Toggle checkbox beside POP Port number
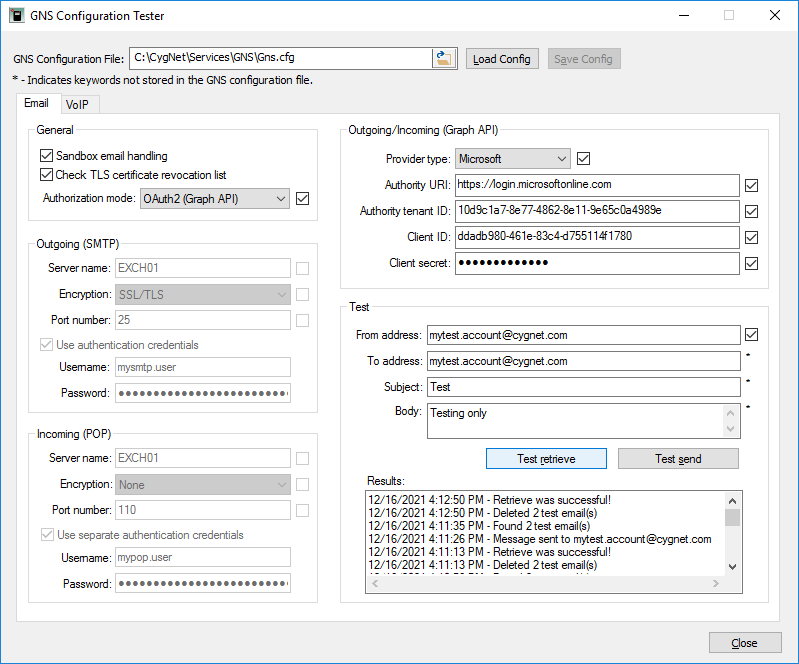799x664 pixels. [302, 510]
